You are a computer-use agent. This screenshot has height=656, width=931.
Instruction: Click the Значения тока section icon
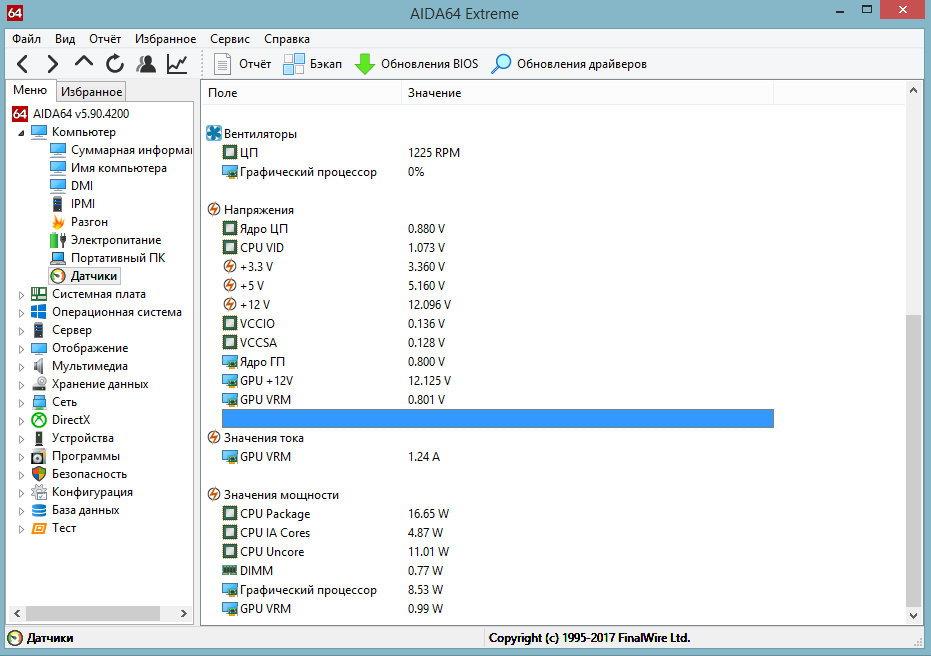point(214,438)
